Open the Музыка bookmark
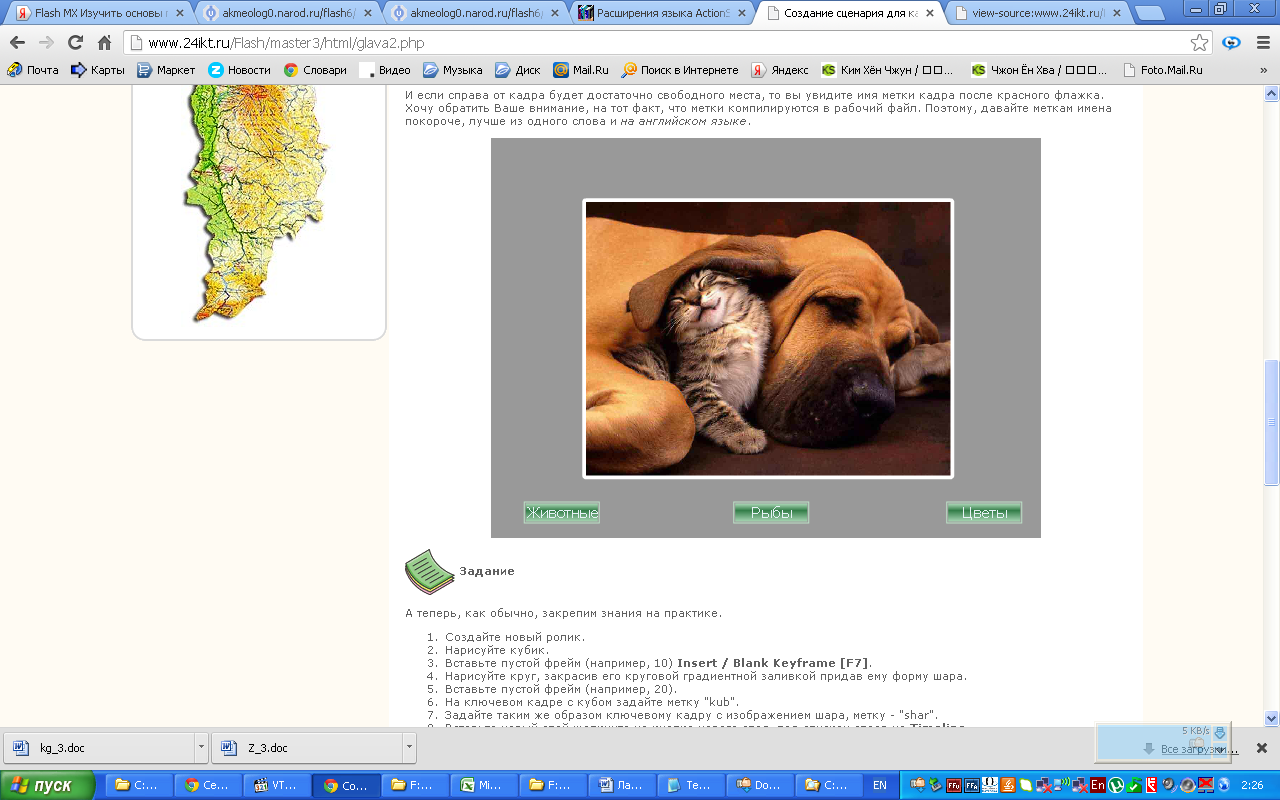 [x=452, y=70]
